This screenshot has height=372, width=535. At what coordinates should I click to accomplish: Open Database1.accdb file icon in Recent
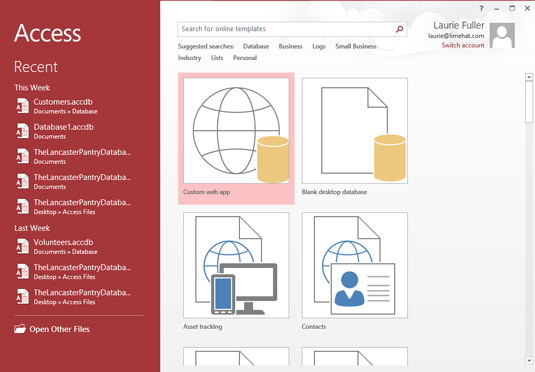tap(23, 131)
